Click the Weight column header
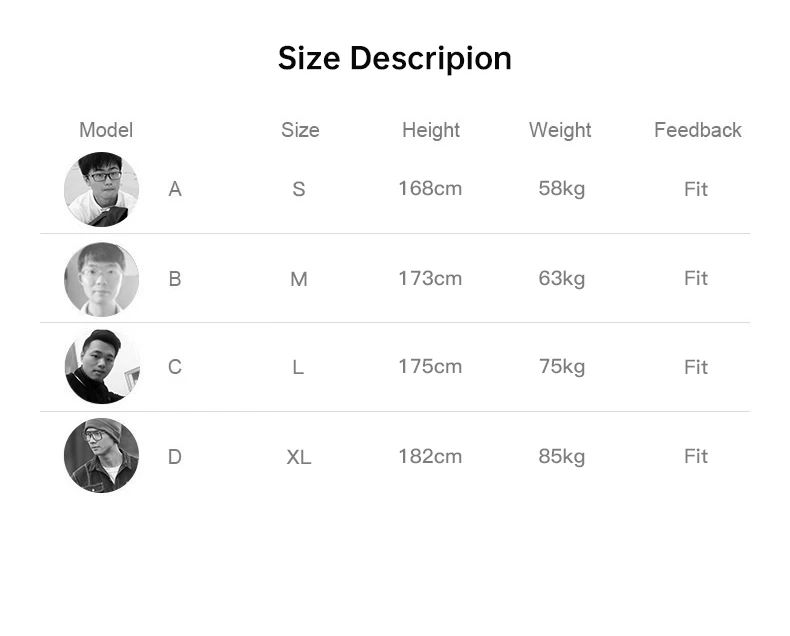 coord(560,130)
